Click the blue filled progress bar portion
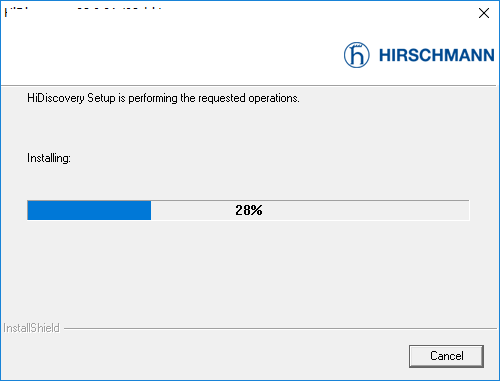 [89, 210]
